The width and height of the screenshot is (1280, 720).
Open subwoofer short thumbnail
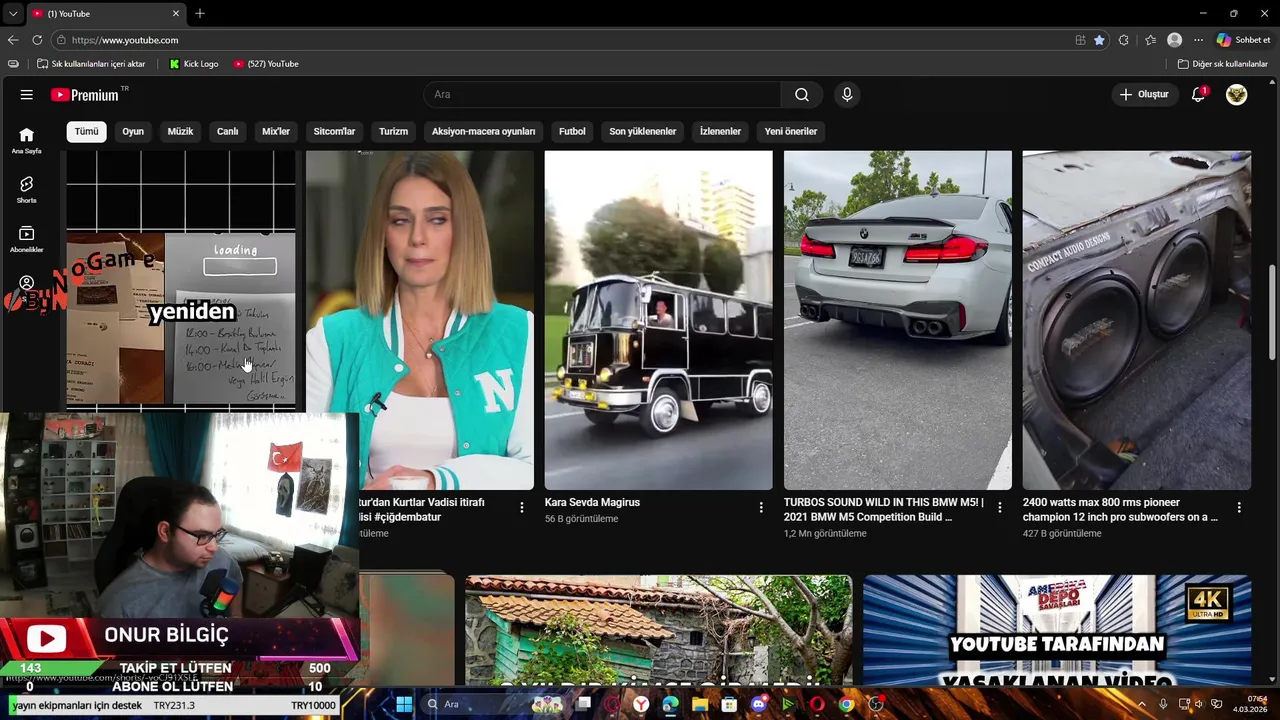click(1136, 320)
